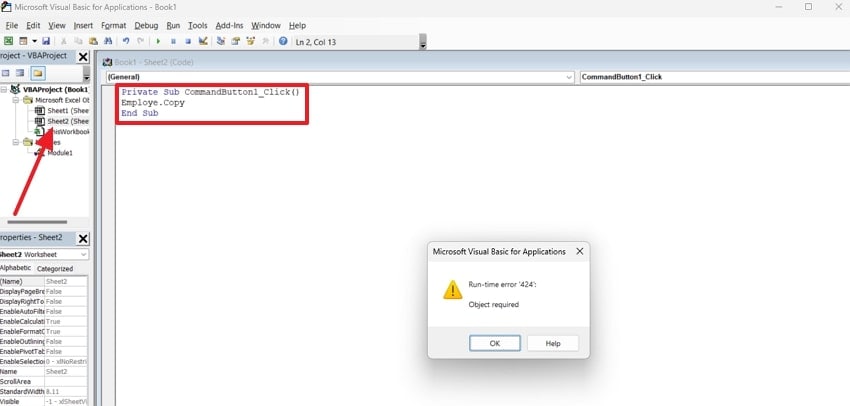Open the Edit menu
850x406 pixels.
tap(33, 25)
